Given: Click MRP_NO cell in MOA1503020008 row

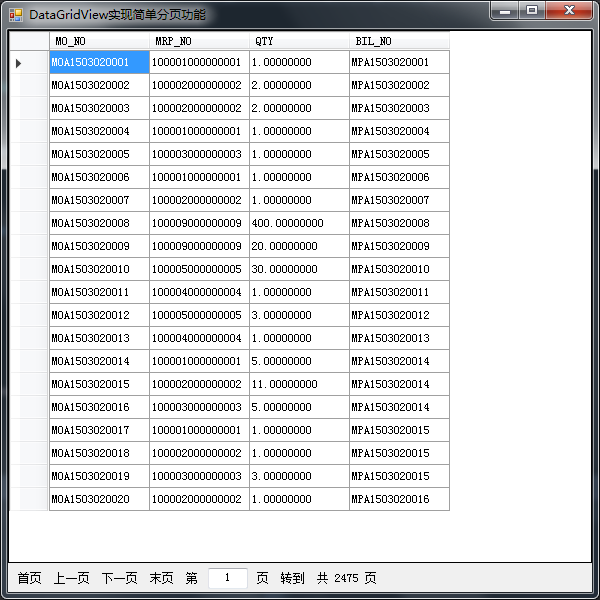Looking at the screenshot, I should [199, 223].
